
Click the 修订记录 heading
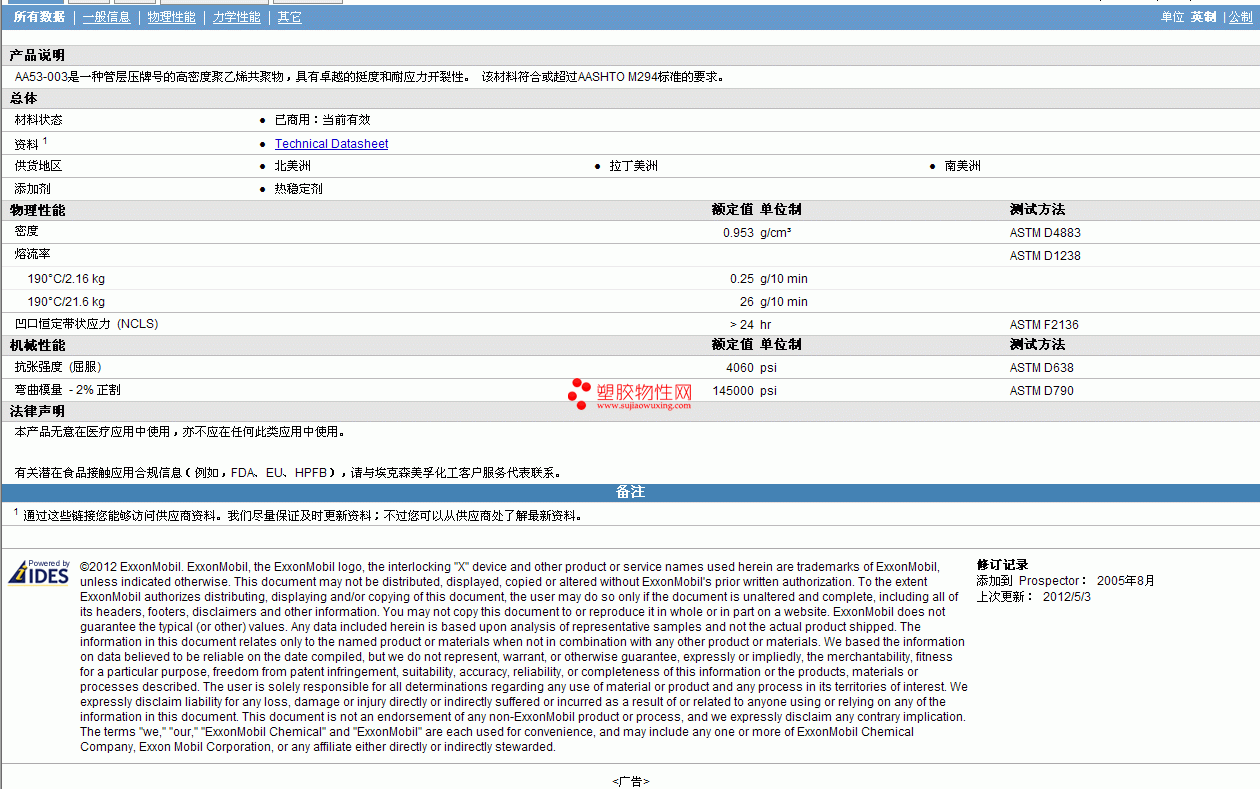[1002, 565]
